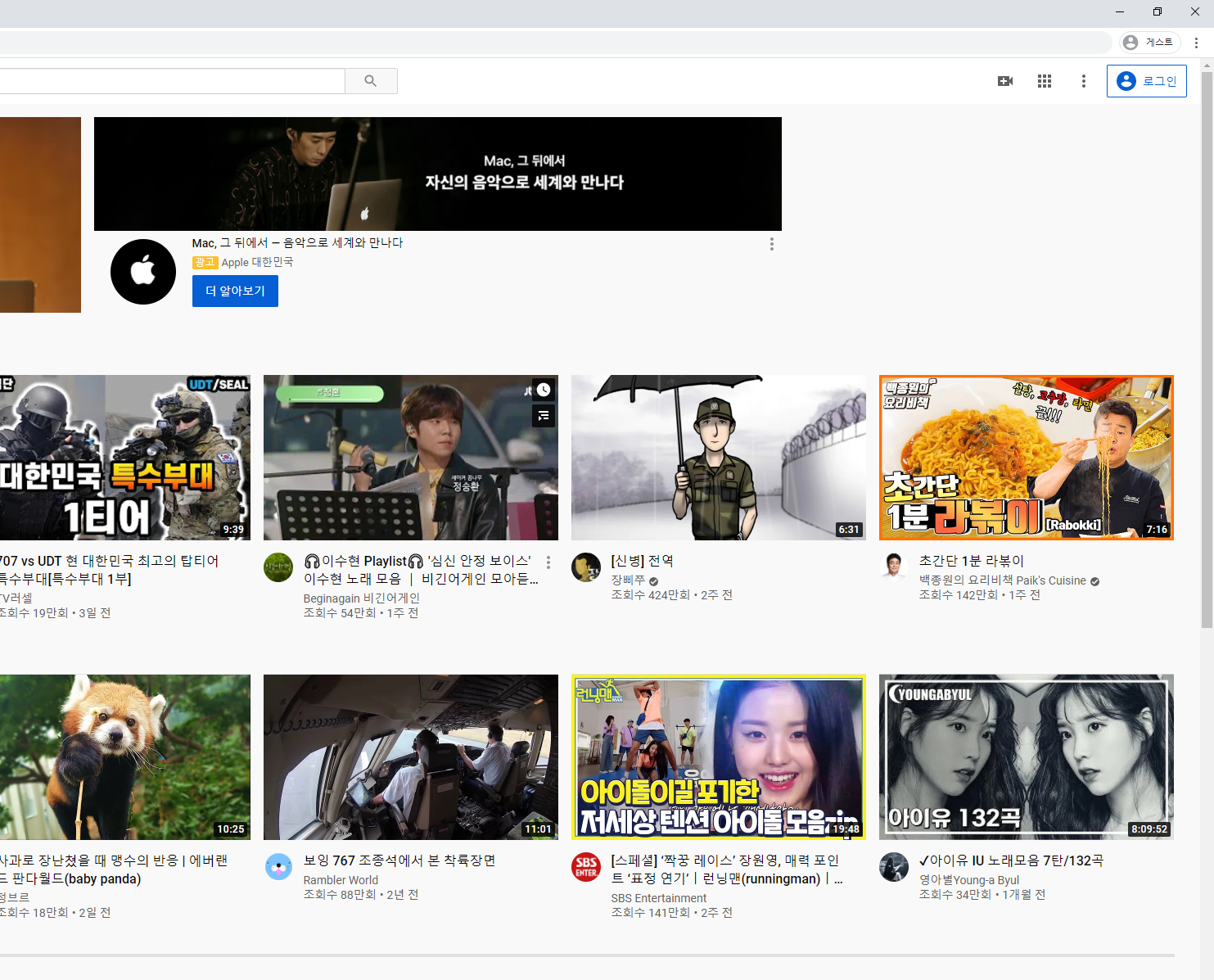The width and height of the screenshot is (1214, 980).
Task: Click the Beginagain channel avatar
Action: point(278,567)
